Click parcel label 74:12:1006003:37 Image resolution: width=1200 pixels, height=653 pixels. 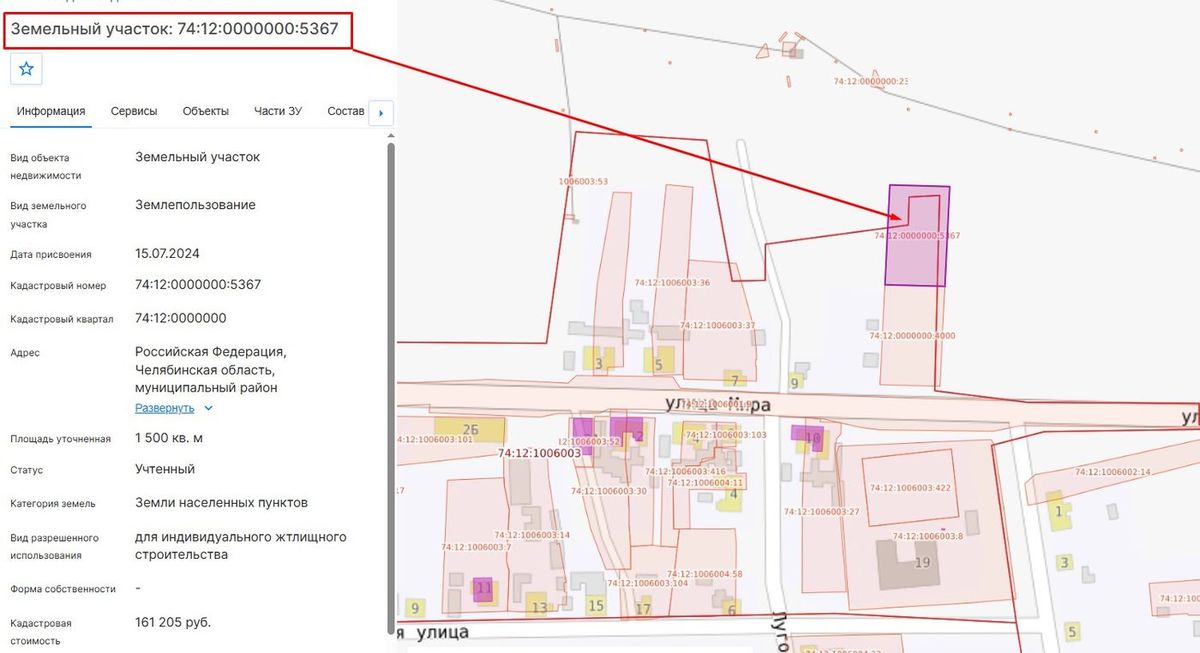tap(717, 325)
